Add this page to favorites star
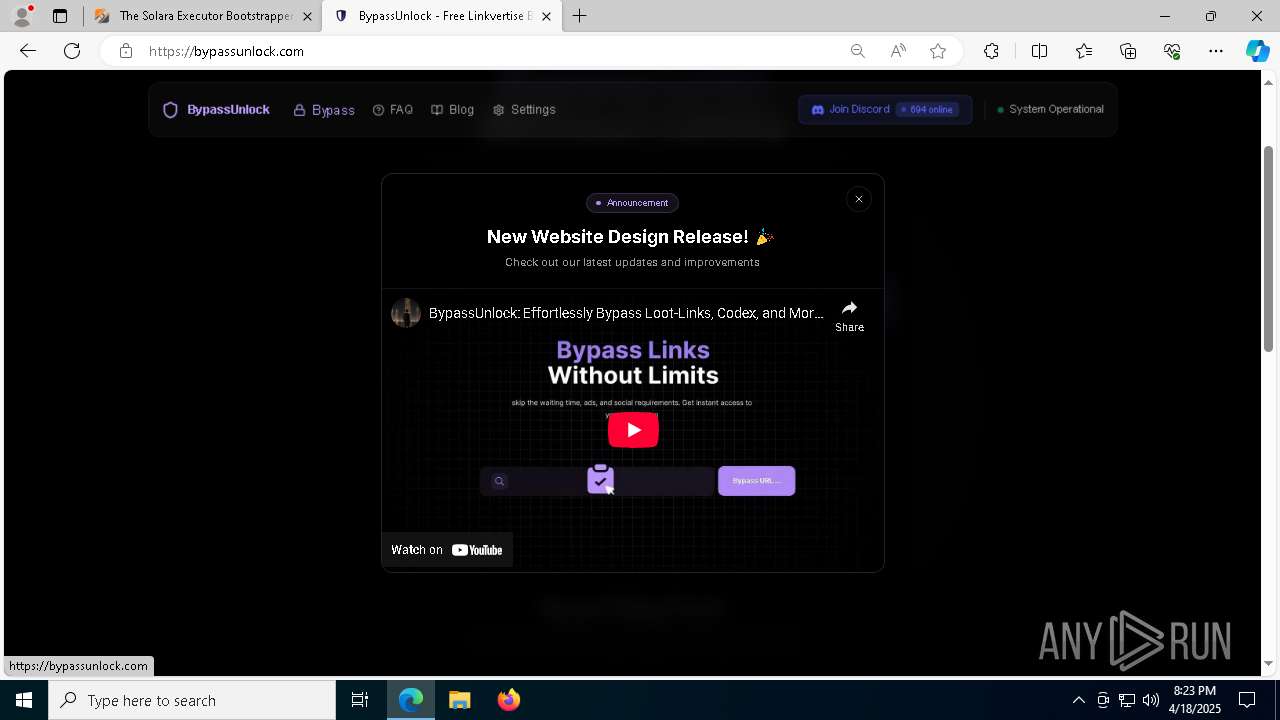The height and width of the screenshot is (720, 1280). [938, 51]
